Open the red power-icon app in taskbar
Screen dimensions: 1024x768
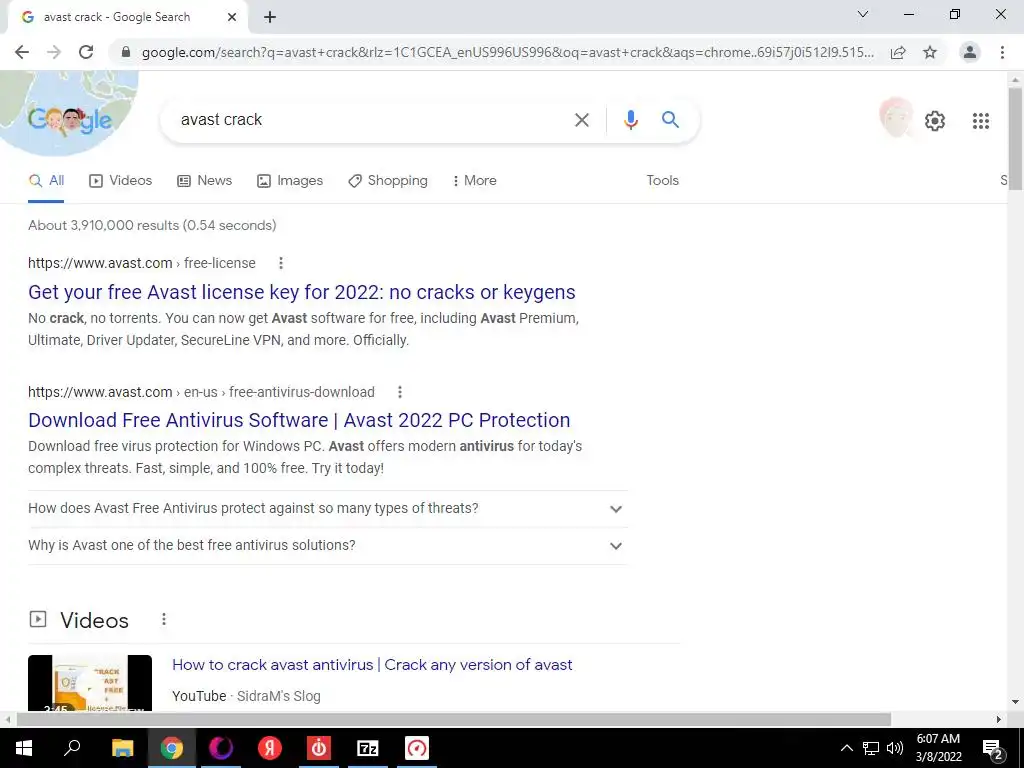319,748
